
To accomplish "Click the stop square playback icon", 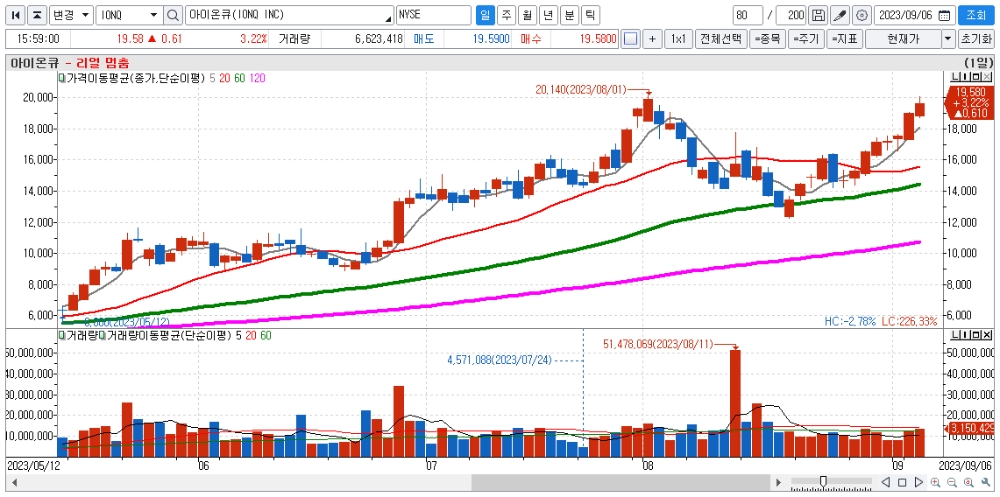I will pyautogui.click(x=902, y=482).
